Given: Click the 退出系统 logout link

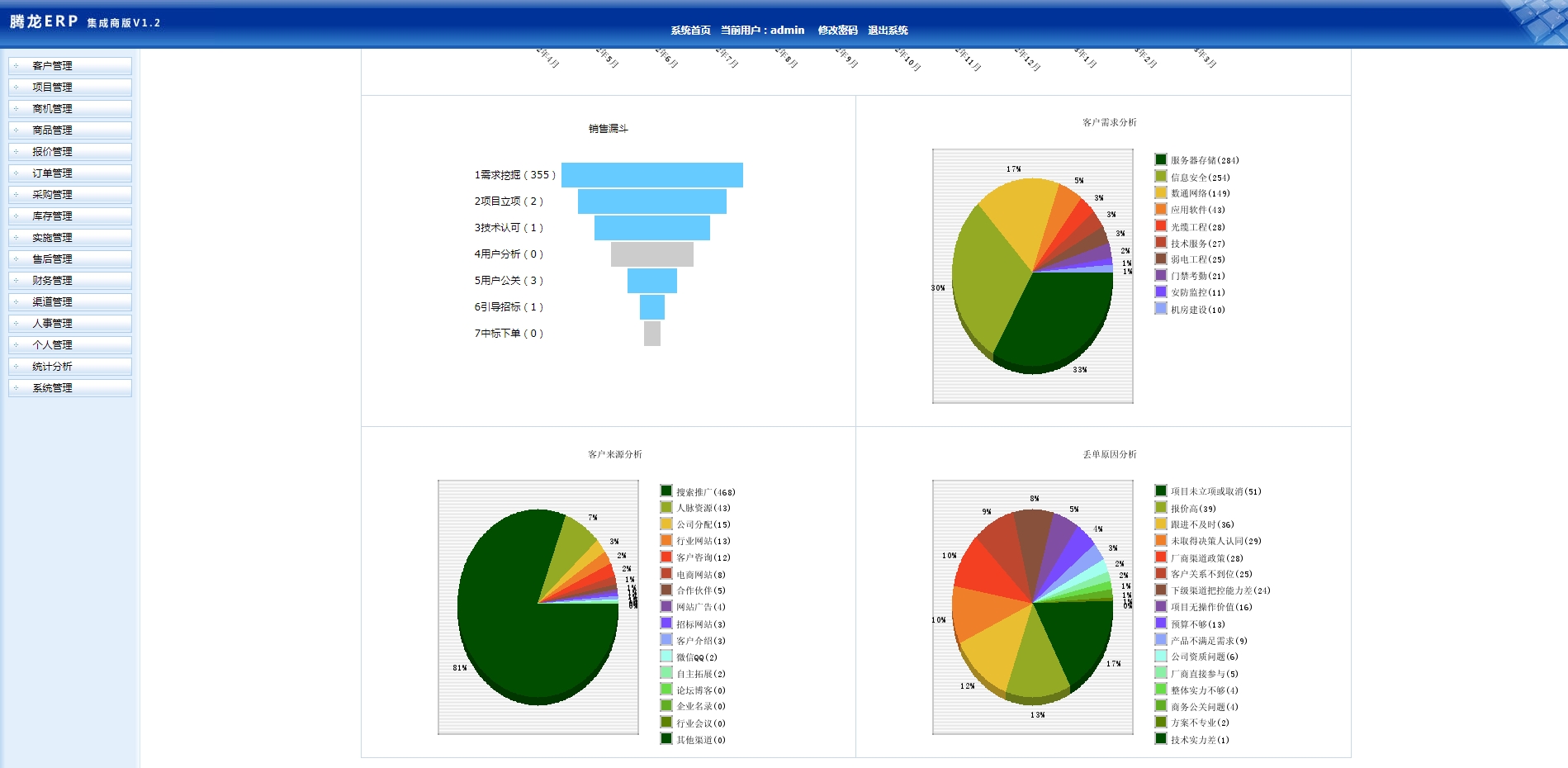Looking at the screenshot, I should [888, 31].
